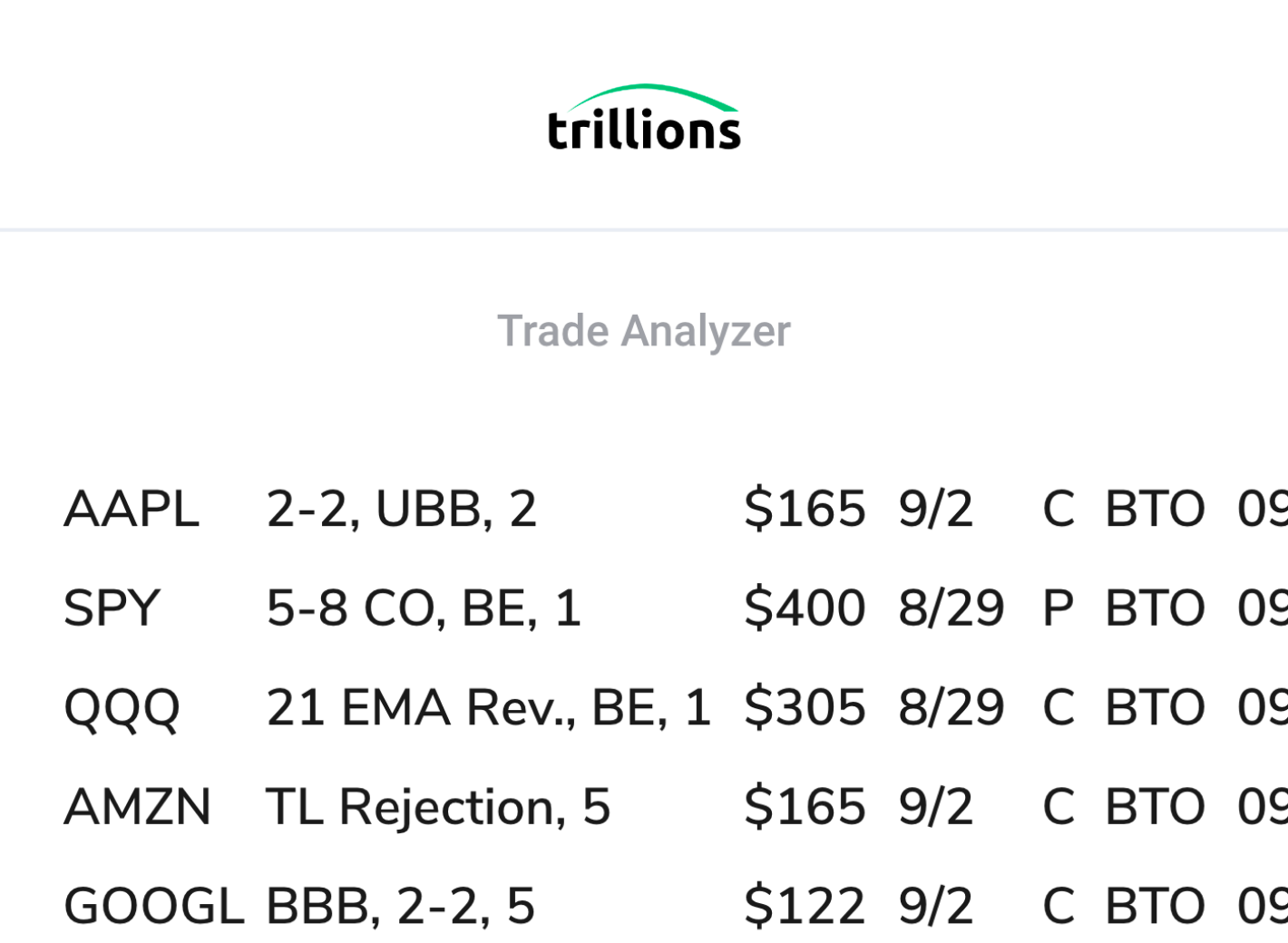Select the SPY ticker symbol
Viewport: 1288px width, 943px height.
(x=112, y=608)
